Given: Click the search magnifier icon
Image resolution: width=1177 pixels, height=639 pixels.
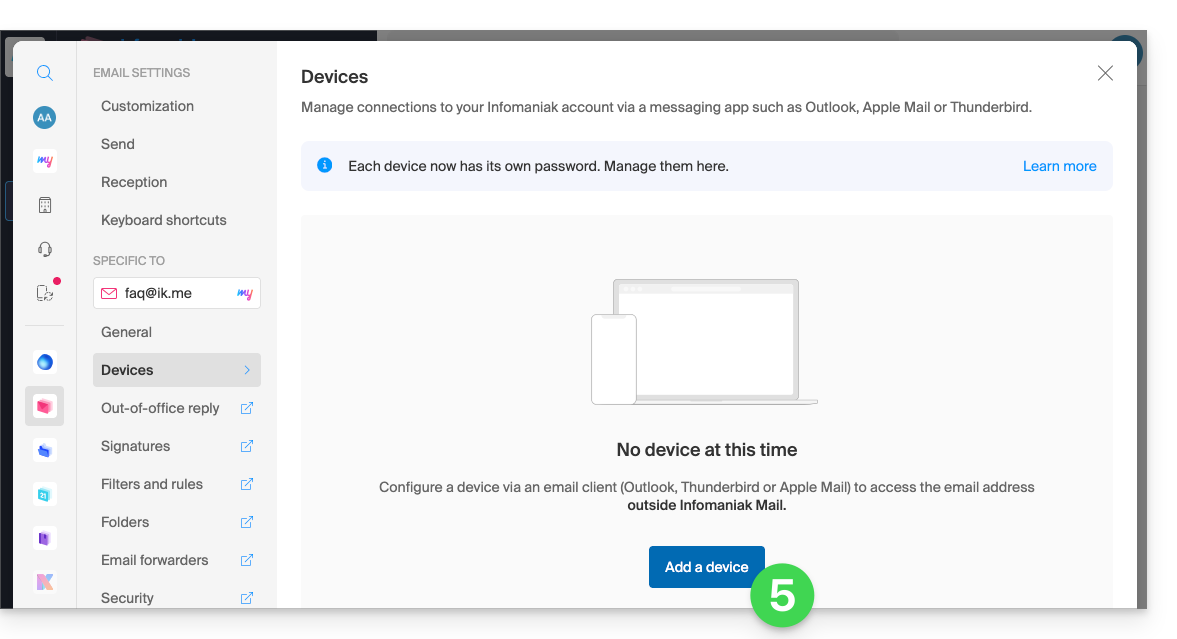Looking at the screenshot, I should pyautogui.click(x=45, y=73).
